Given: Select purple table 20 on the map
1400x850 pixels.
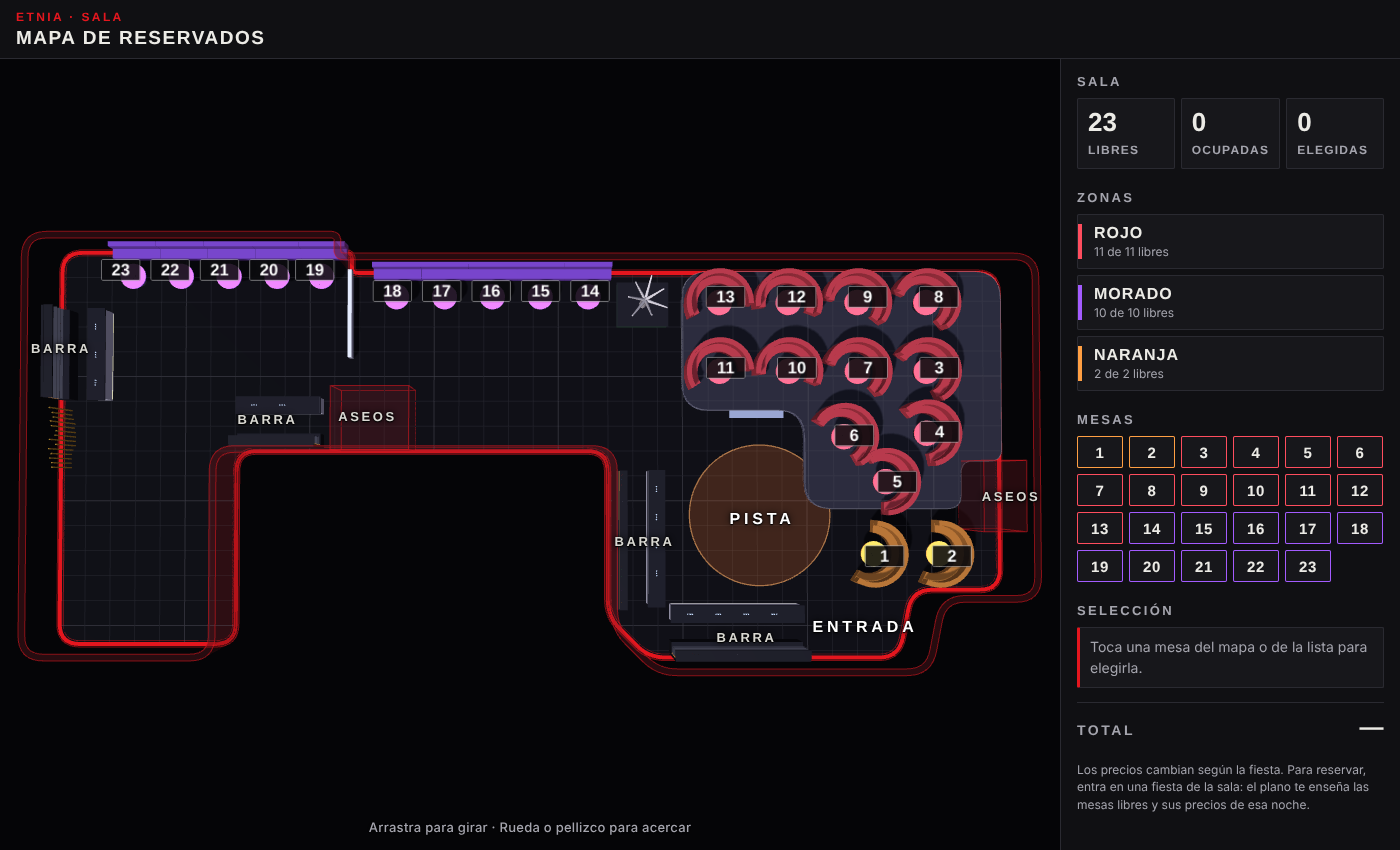Looking at the screenshot, I should pos(269,270).
